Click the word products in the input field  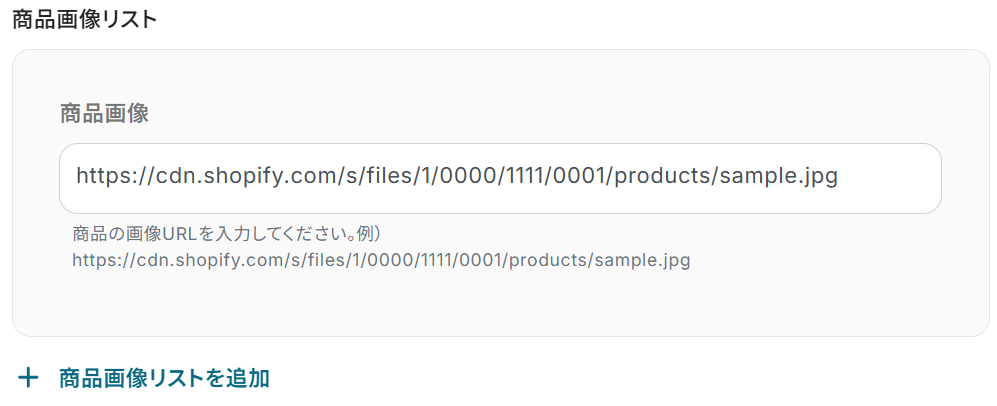click(664, 177)
